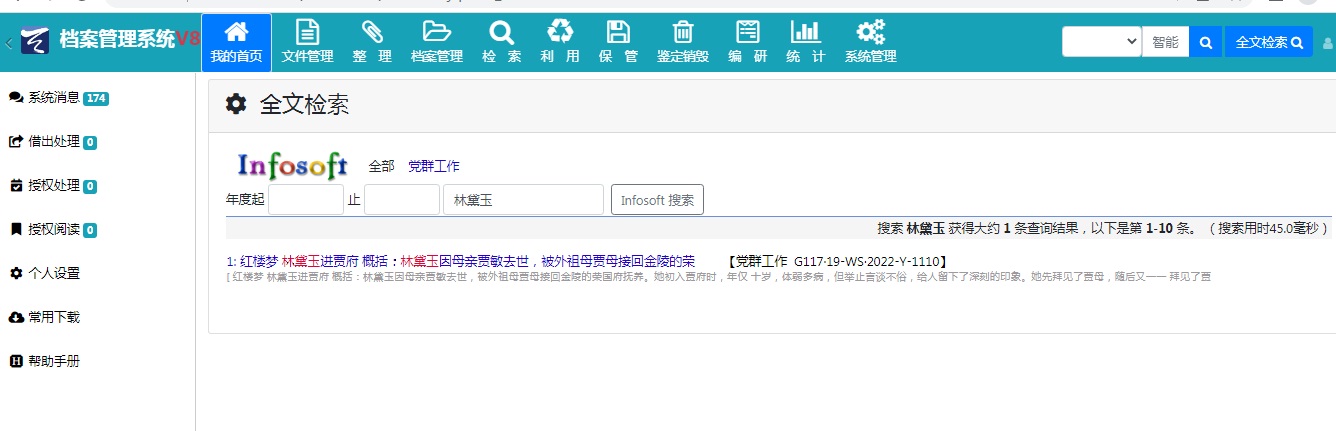Open 档案管理 folder icon

[x=436, y=32]
